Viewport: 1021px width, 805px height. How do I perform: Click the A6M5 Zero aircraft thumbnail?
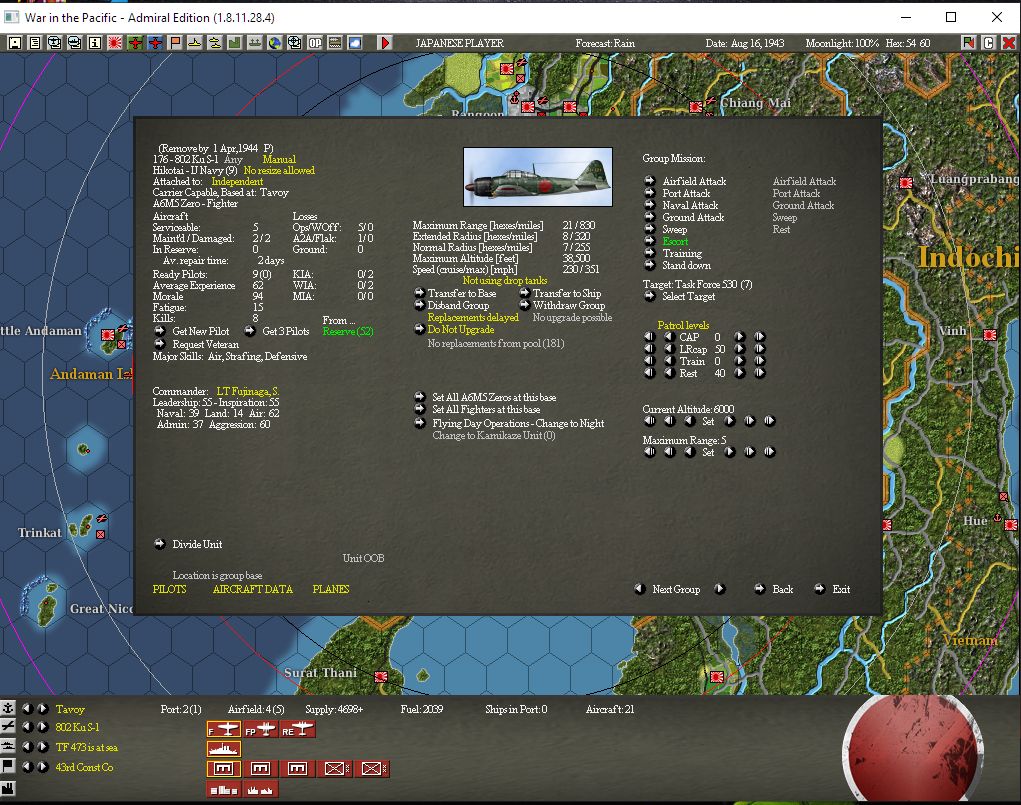tap(538, 177)
